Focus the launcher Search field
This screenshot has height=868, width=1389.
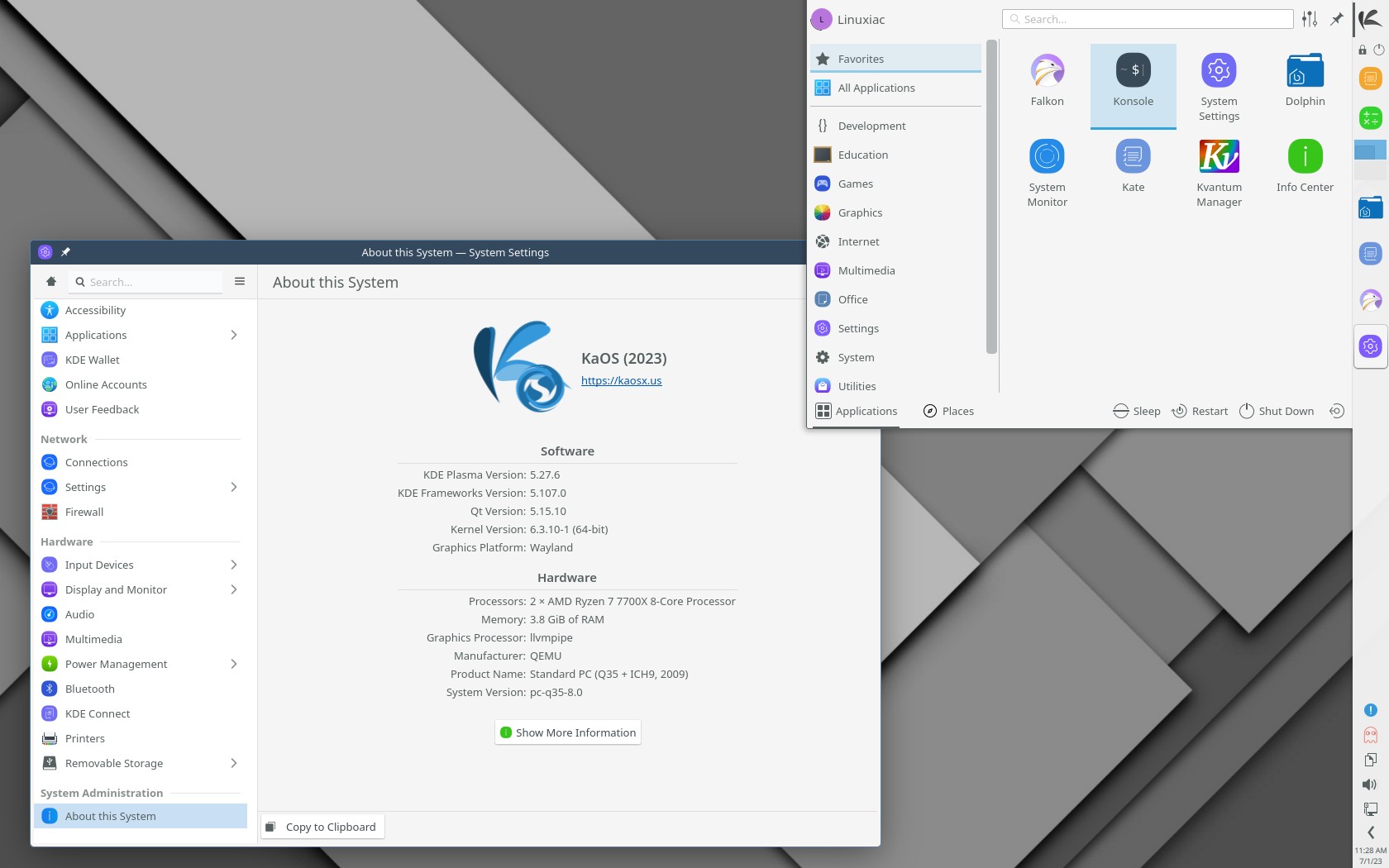pyautogui.click(x=1148, y=19)
